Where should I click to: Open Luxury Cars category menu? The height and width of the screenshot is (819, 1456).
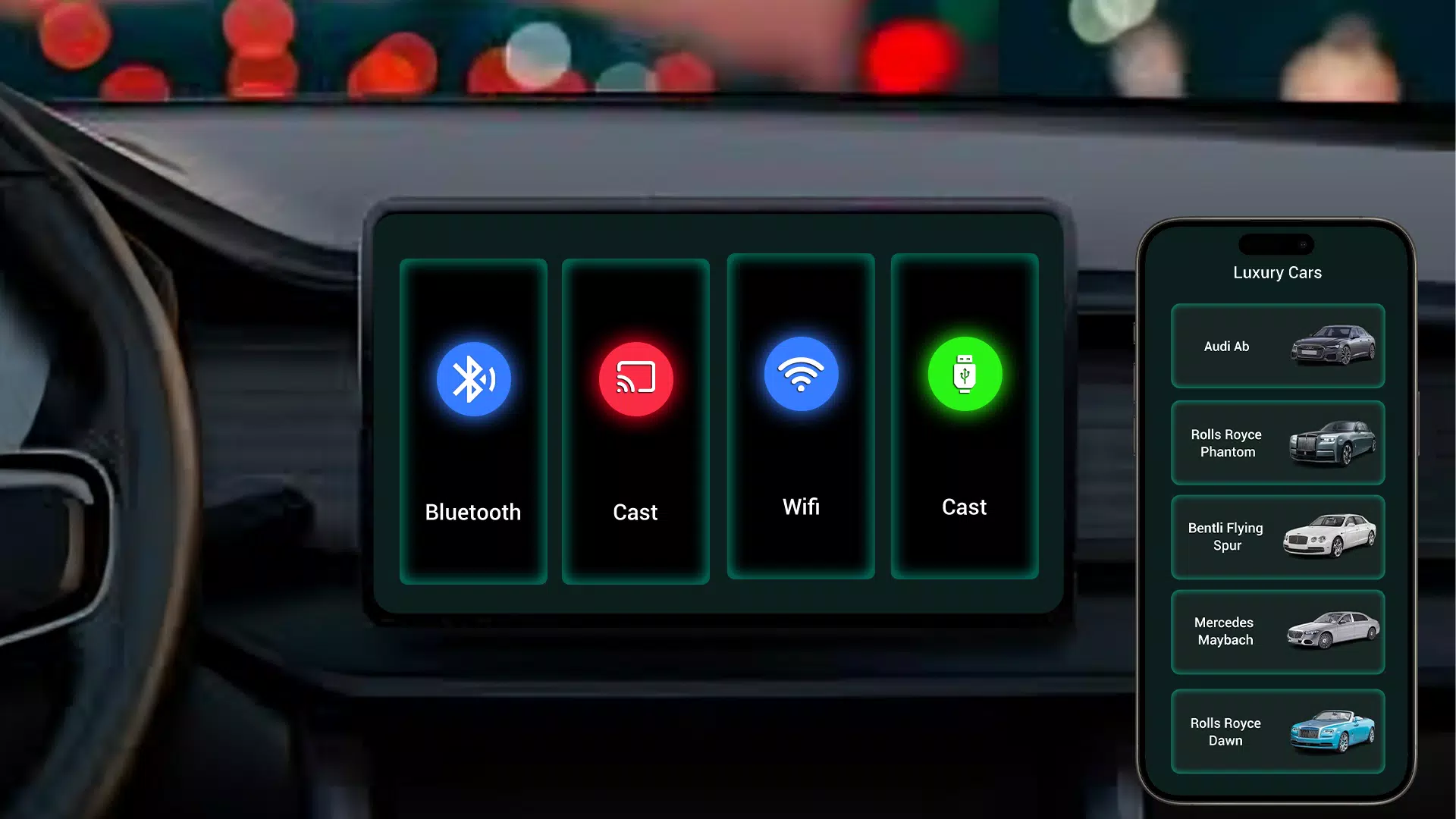tap(1278, 272)
